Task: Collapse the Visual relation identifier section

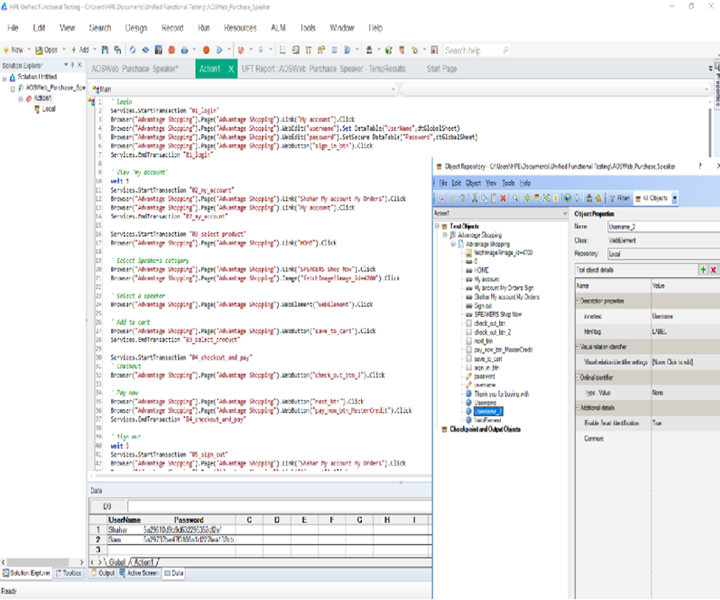Action: pyautogui.click(x=578, y=347)
